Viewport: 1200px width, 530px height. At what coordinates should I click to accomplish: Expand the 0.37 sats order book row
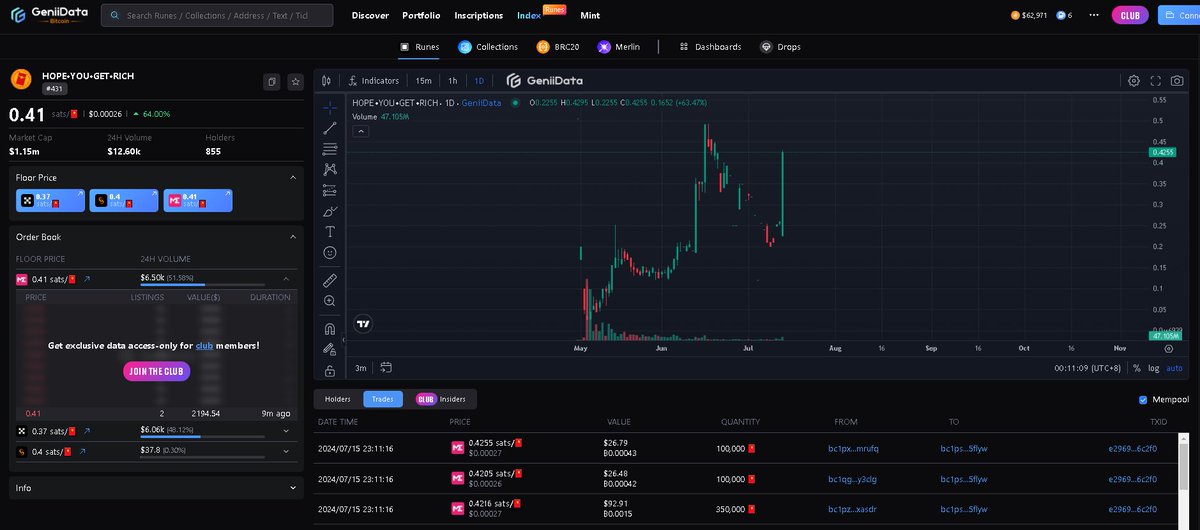pos(286,431)
